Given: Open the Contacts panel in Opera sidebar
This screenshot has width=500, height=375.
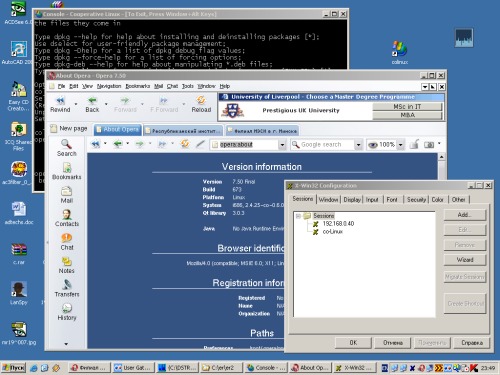Looking at the screenshot, I should 66,218.
